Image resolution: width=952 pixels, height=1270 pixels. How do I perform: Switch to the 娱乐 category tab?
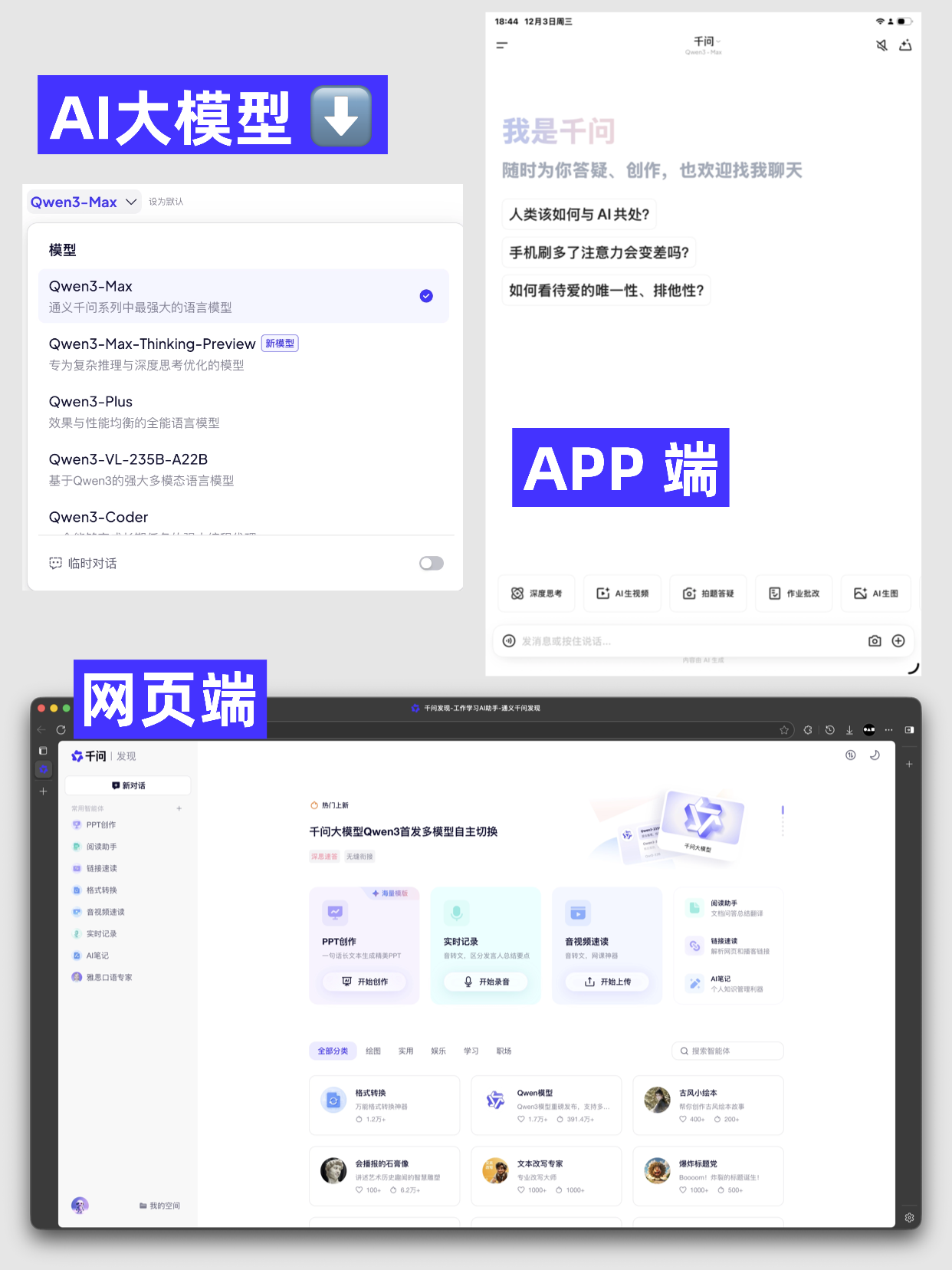(x=438, y=1051)
